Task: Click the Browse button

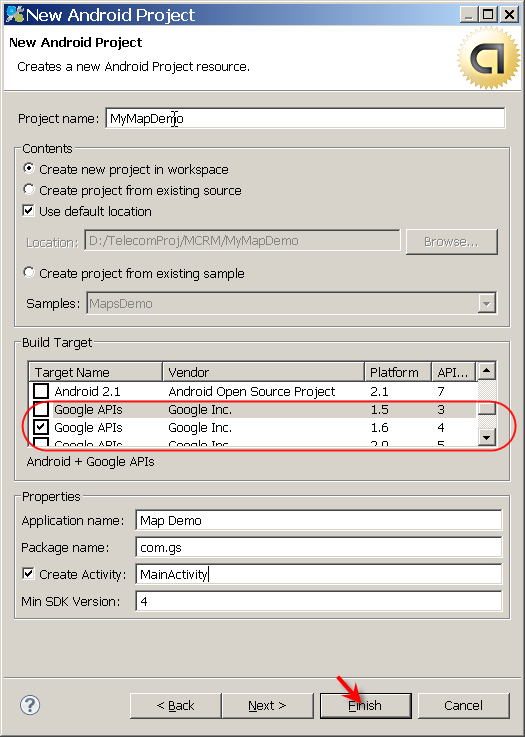Action: (x=451, y=242)
